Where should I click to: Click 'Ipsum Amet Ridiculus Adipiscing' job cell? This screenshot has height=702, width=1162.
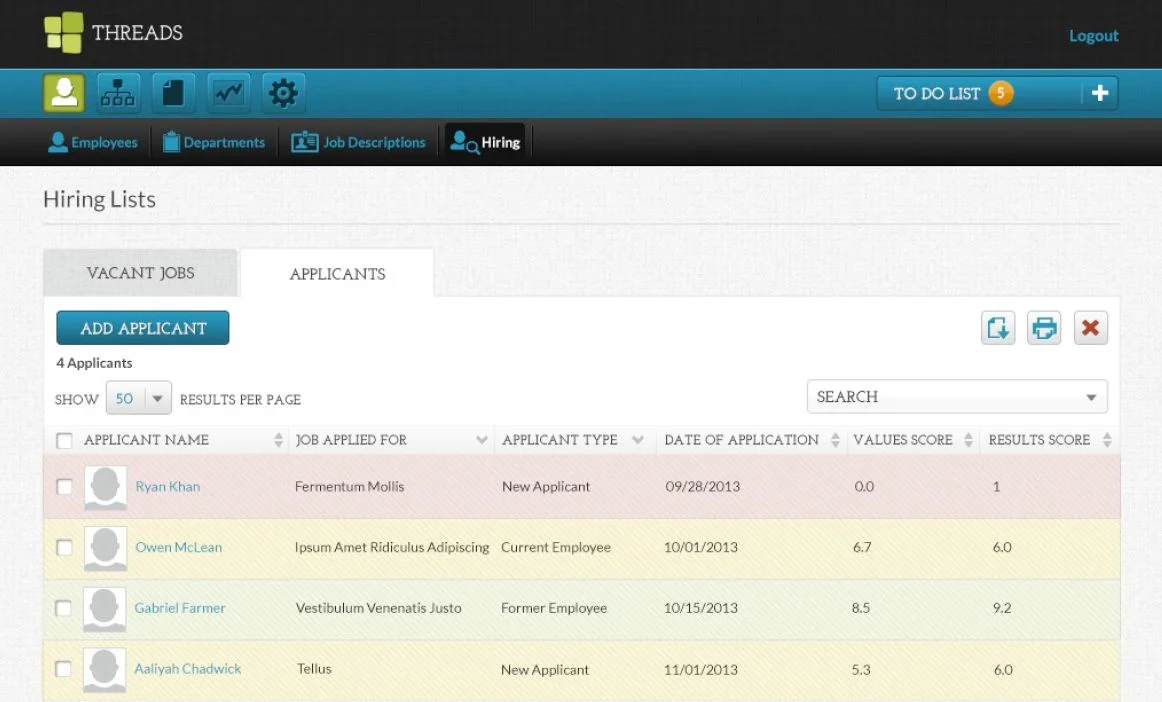pos(392,548)
